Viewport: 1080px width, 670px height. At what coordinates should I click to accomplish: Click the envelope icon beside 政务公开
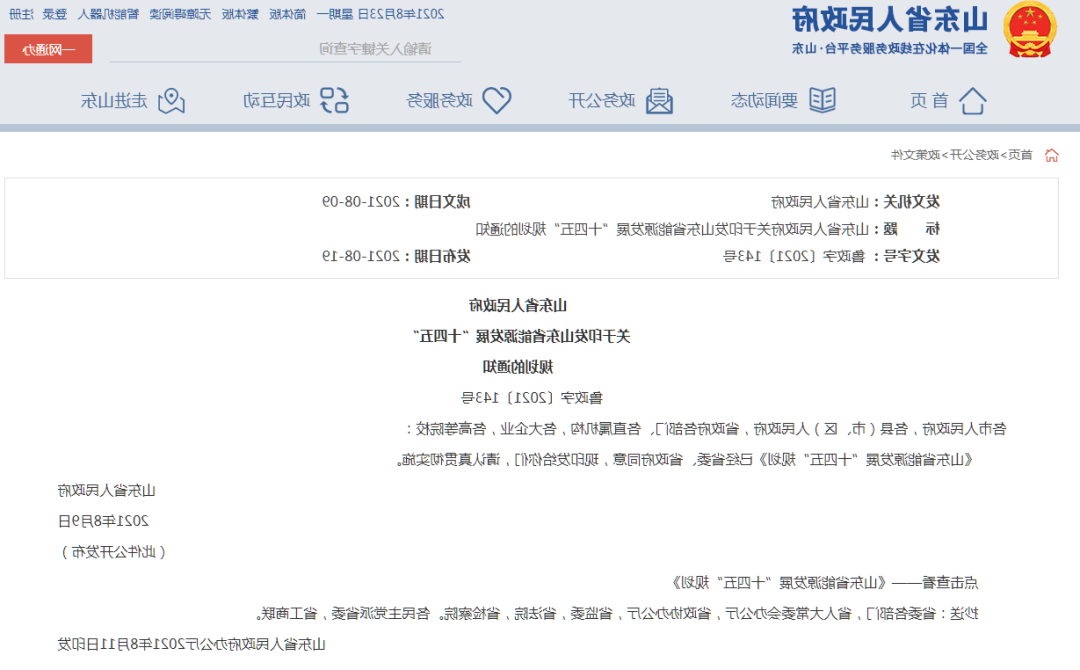[660, 99]
